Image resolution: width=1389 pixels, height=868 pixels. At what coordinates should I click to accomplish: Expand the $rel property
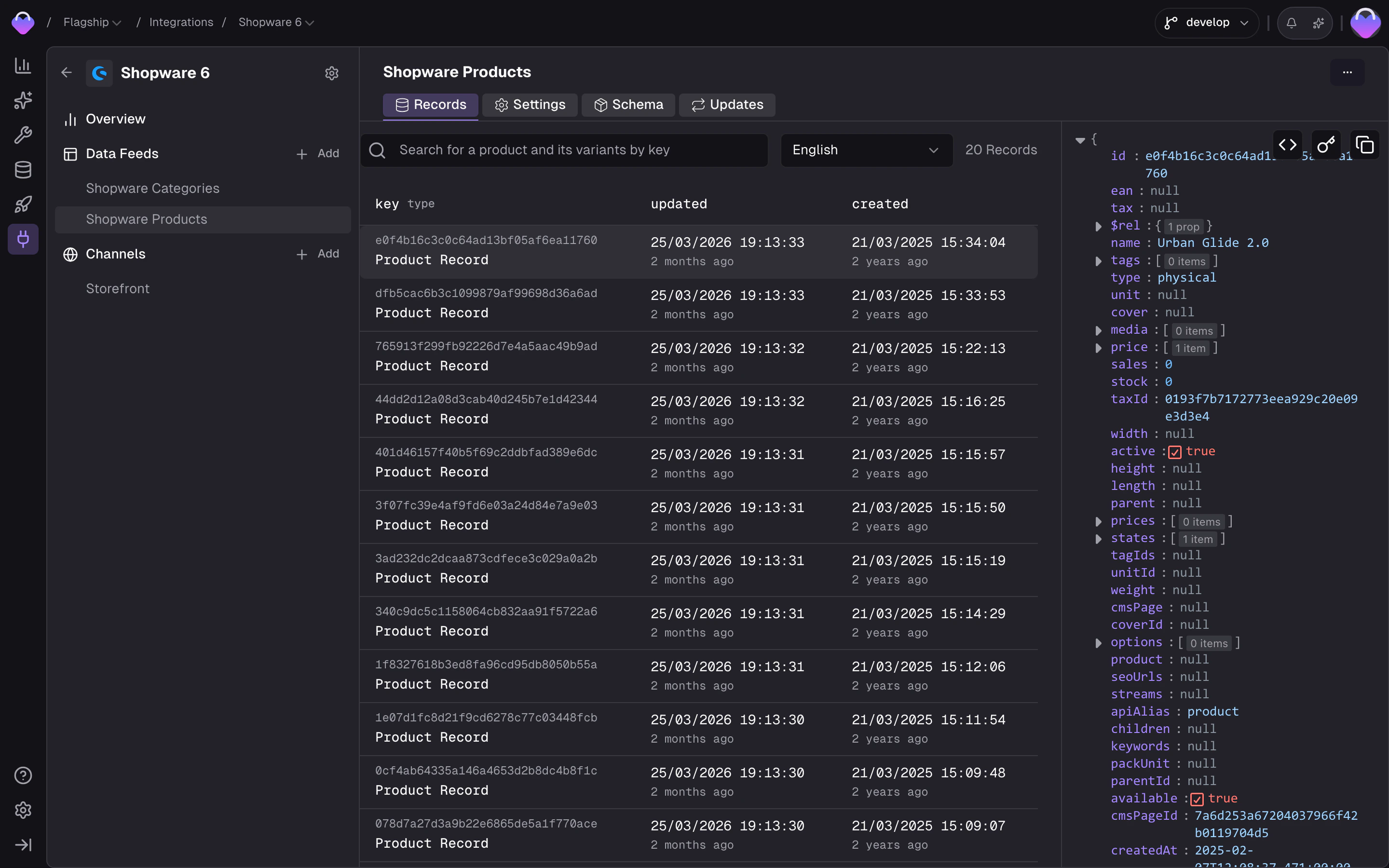coord(1098,227)
